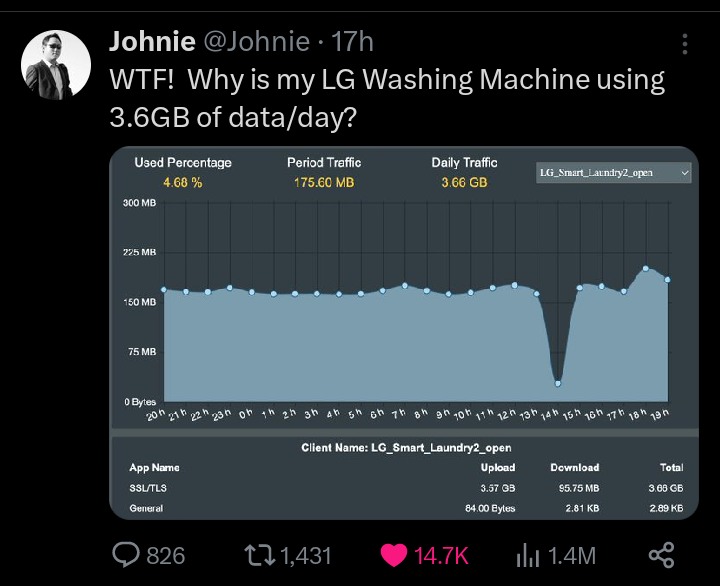Click the 17h timestamp link
The image size is (720, 586).
352,42
